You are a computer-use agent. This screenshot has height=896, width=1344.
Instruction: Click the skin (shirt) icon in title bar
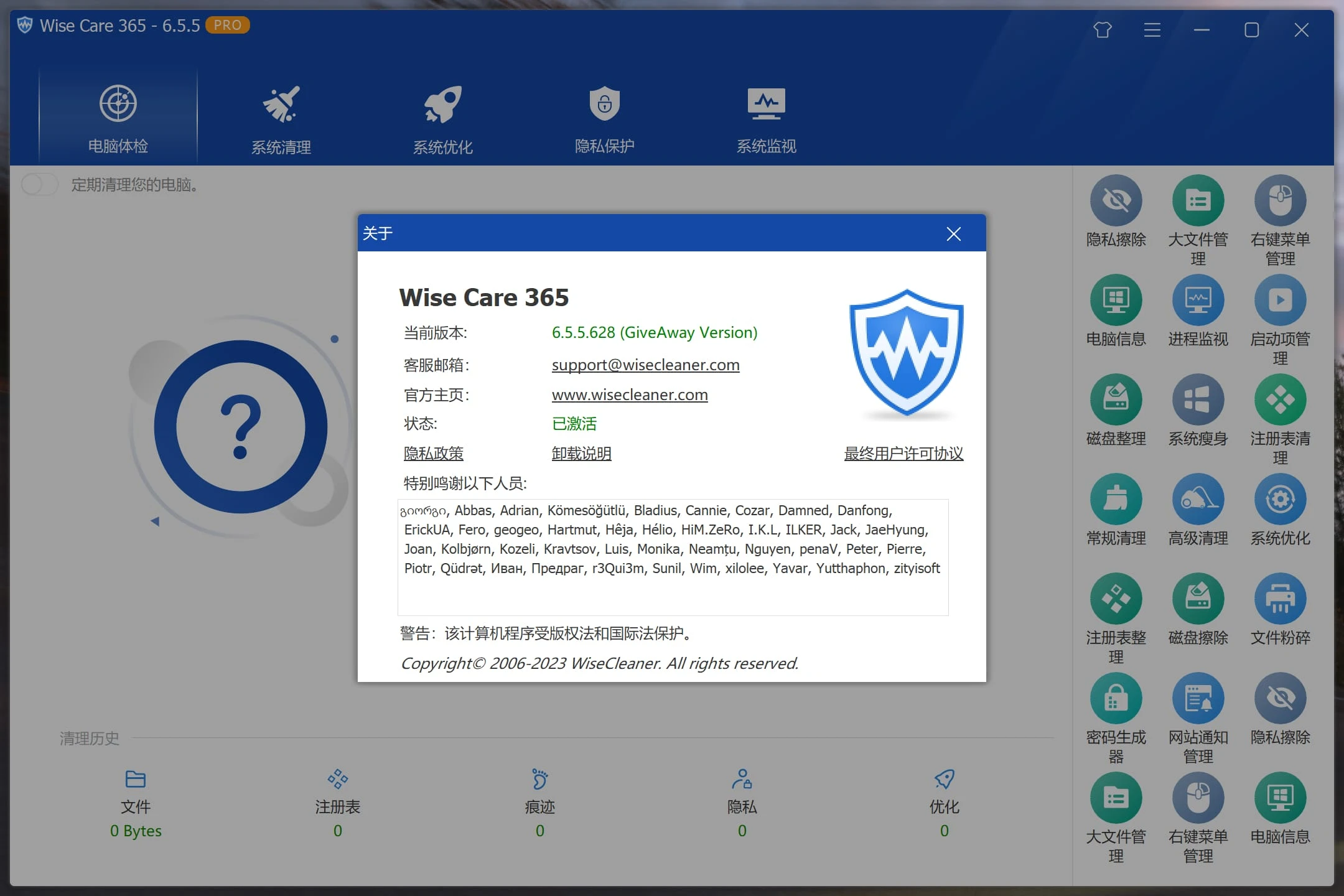pyautogui.click(x=1102, y=29)
